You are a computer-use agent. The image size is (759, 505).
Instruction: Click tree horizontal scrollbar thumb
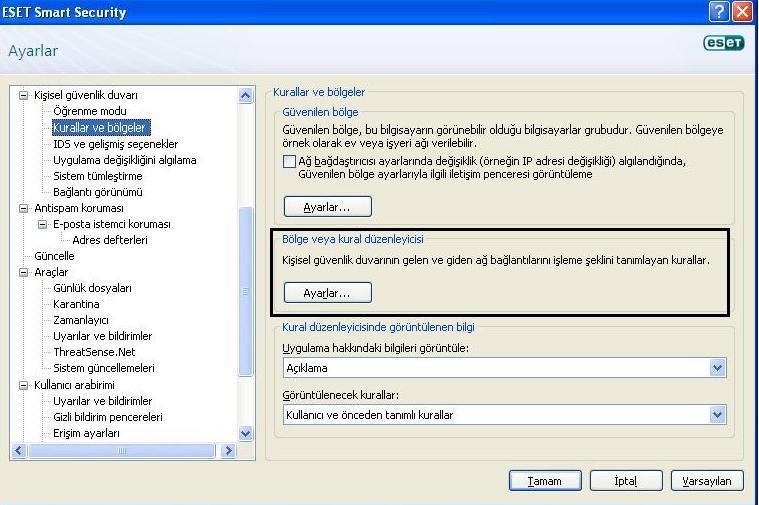tap(122, 451)
